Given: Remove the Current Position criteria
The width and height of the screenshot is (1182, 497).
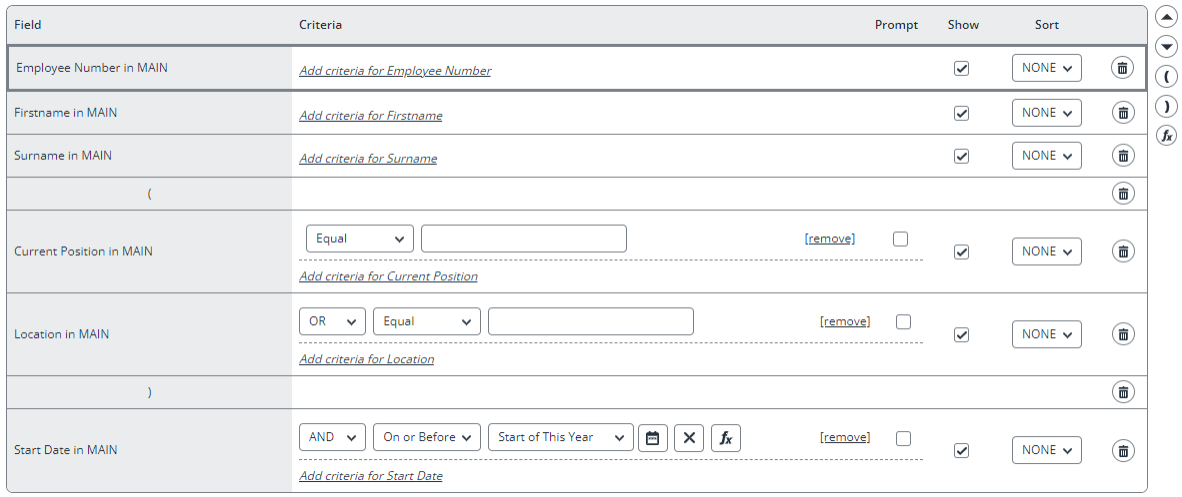Looking at the screenshot, I should [830, 238].
